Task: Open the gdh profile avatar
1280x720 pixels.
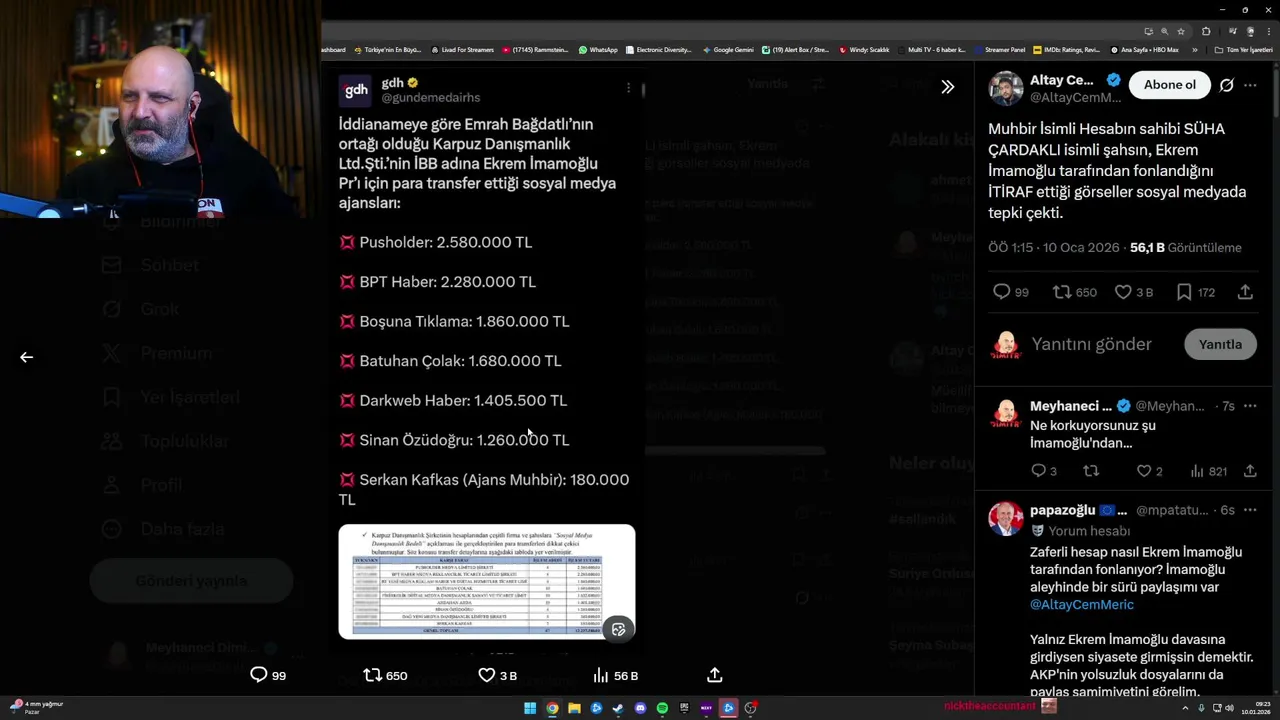Action: click(356, 90)
